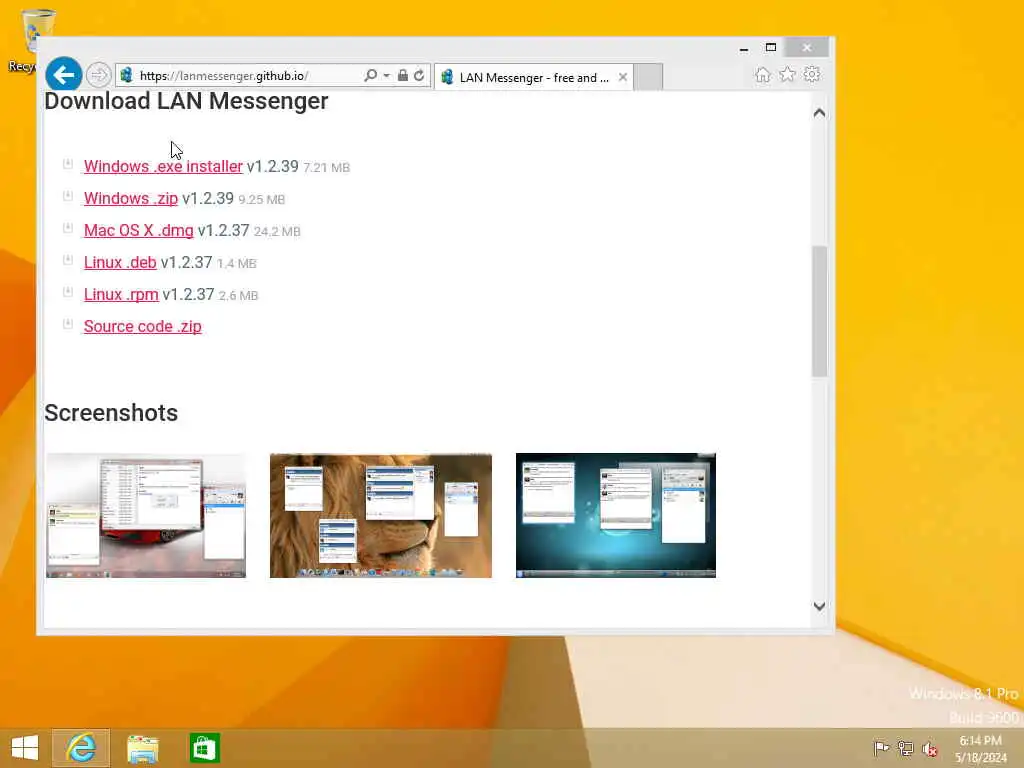
Task: Open the Home icon in the browser toolbar
Action: click(x=762, y=74)
